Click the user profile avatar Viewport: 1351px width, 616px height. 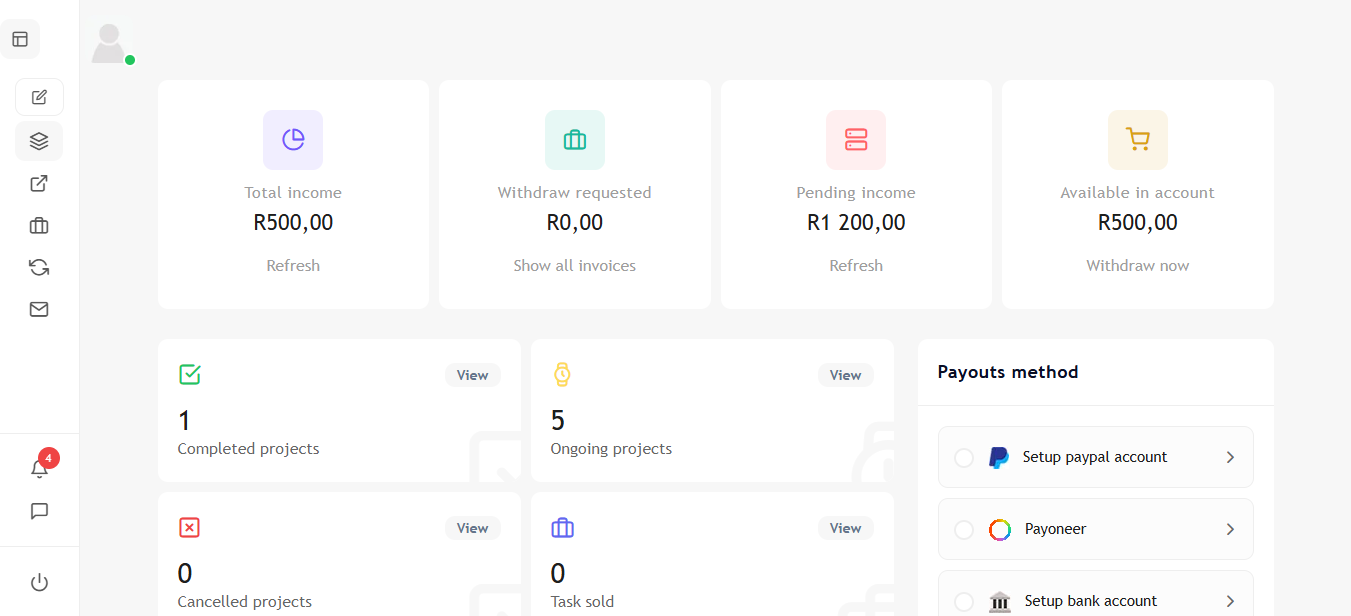pos(109,44)
